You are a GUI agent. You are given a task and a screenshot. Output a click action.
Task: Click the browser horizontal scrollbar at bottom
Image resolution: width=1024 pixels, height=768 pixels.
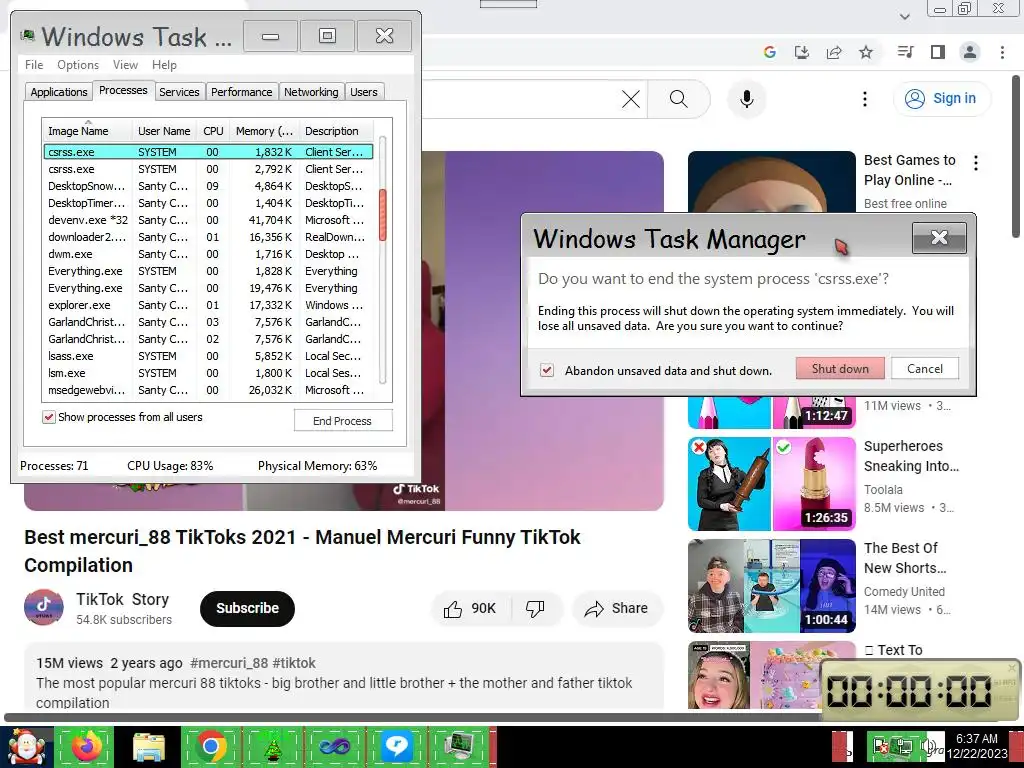413,717
